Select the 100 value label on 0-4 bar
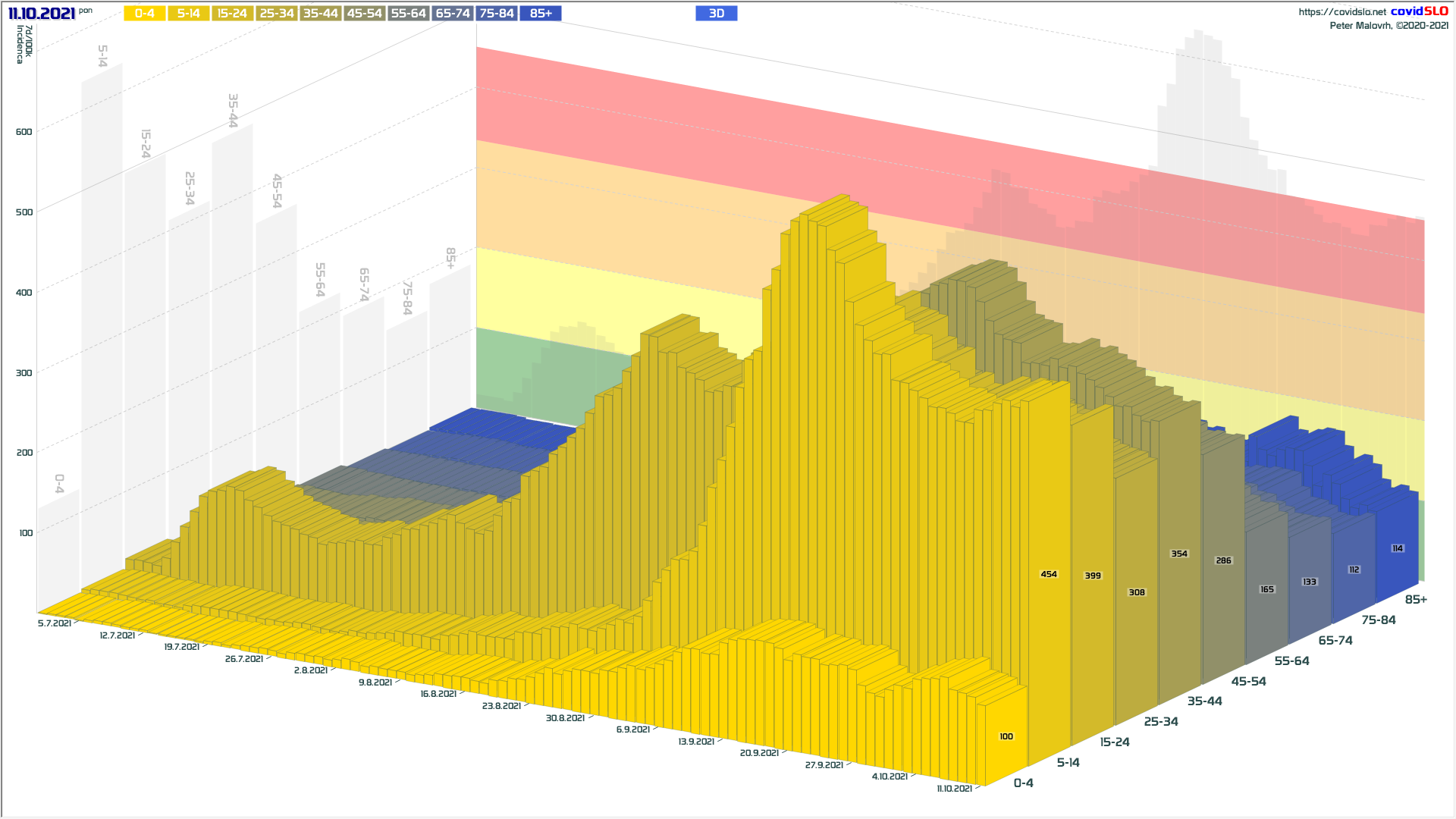 click(1006, 736)
